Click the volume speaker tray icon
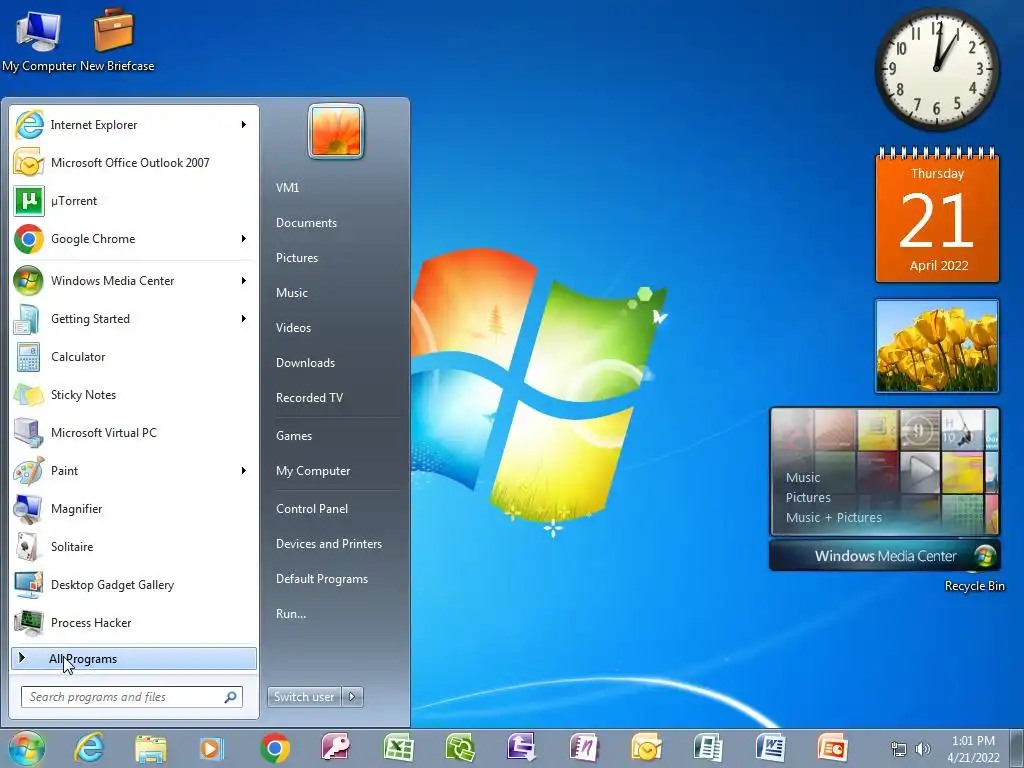1024x768 pixels. 923,749
